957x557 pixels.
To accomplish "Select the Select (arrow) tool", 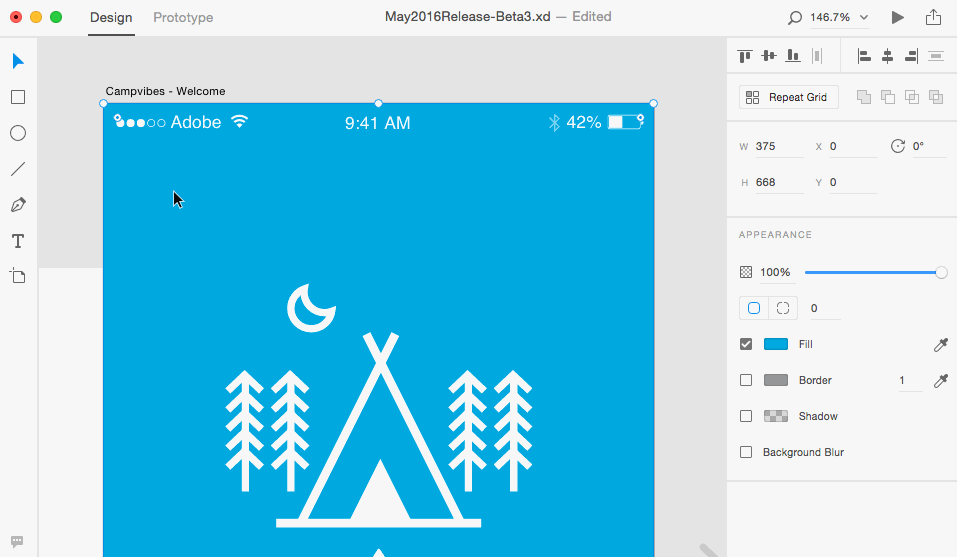I will click(x=18, y=61).
